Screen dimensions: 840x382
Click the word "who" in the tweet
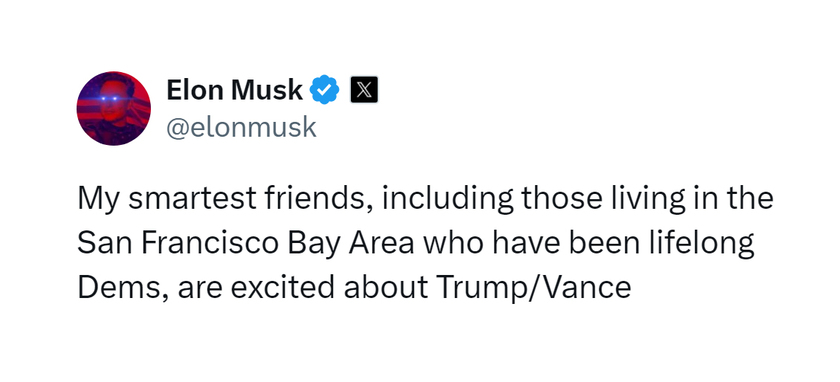click(454, 243)
